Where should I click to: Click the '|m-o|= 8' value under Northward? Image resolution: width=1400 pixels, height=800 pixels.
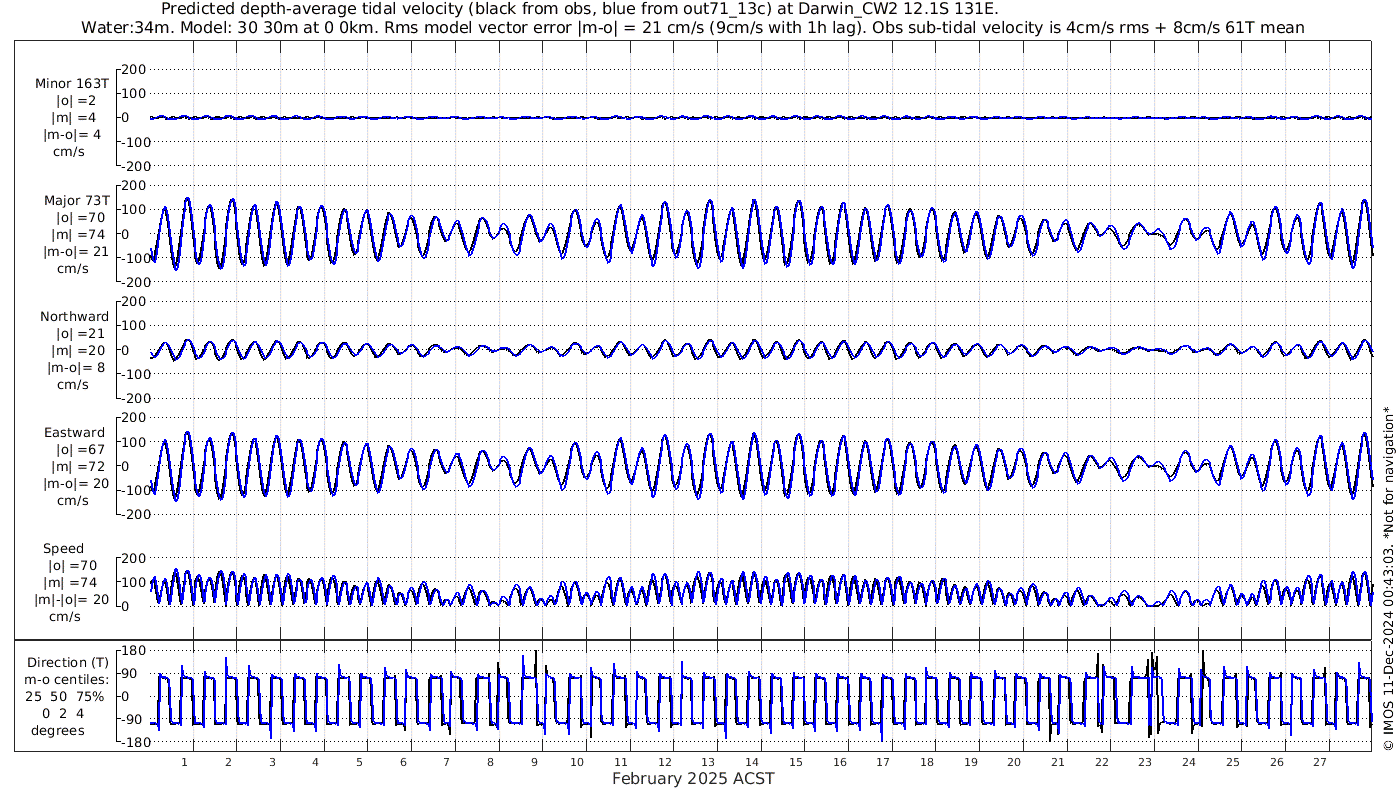point(75,367)
